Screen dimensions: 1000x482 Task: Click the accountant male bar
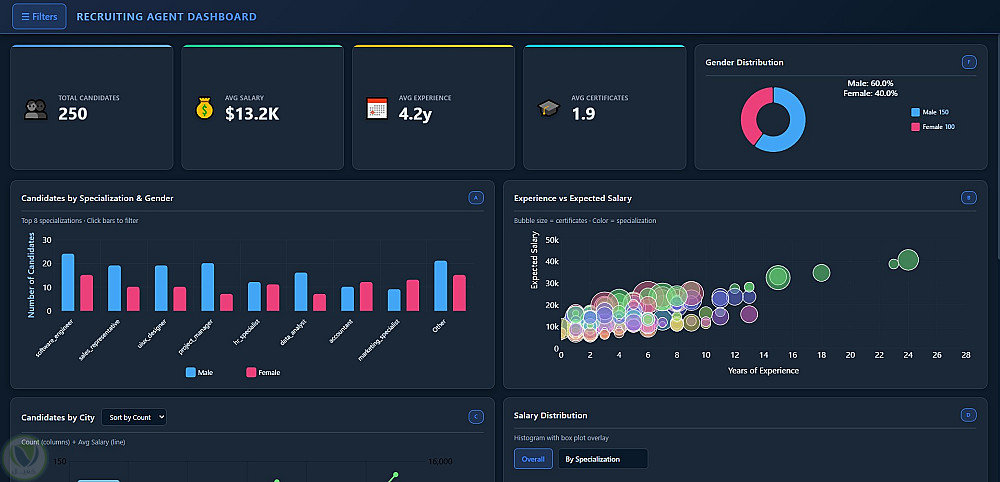point(348,299)
